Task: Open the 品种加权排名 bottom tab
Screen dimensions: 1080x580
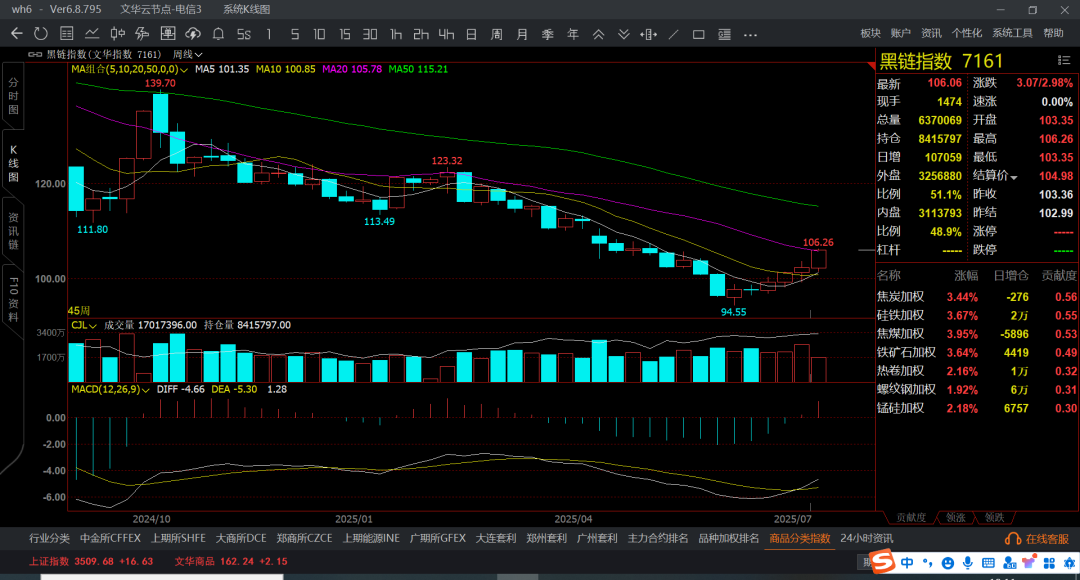Action: [729, 538]
